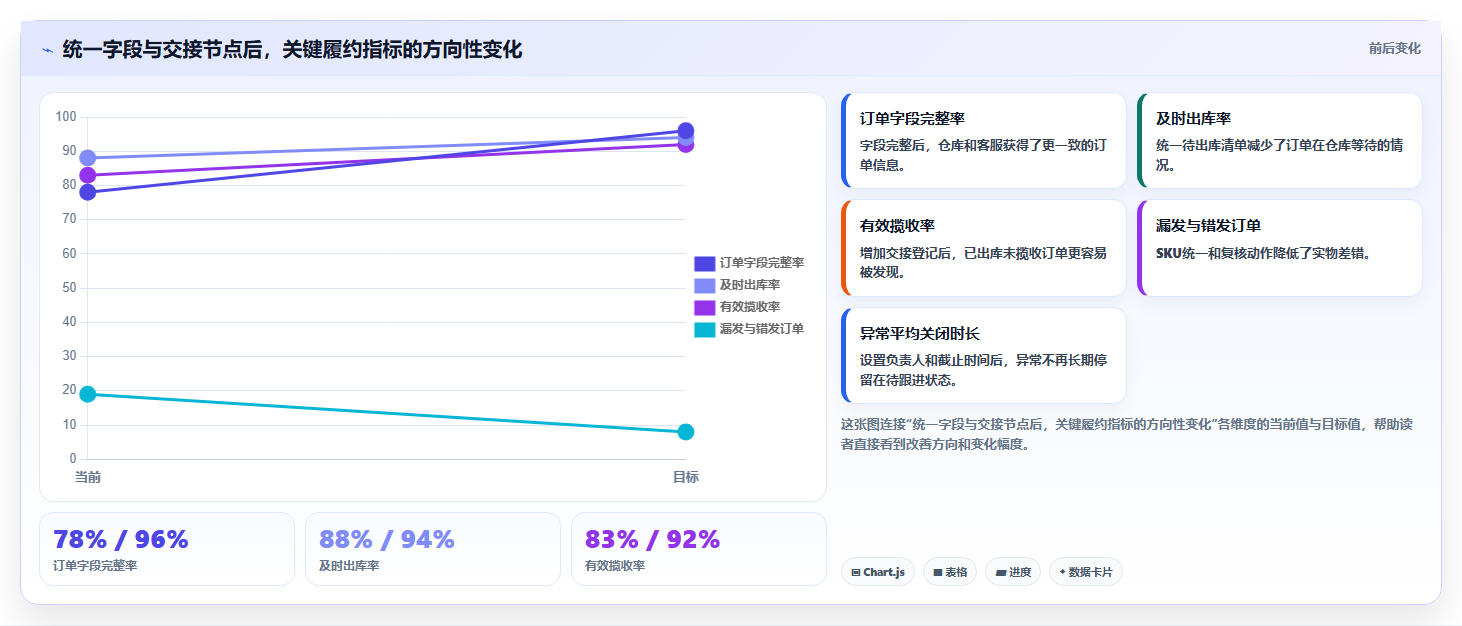Select the 有效揽收率 current data point

point(88,175)
